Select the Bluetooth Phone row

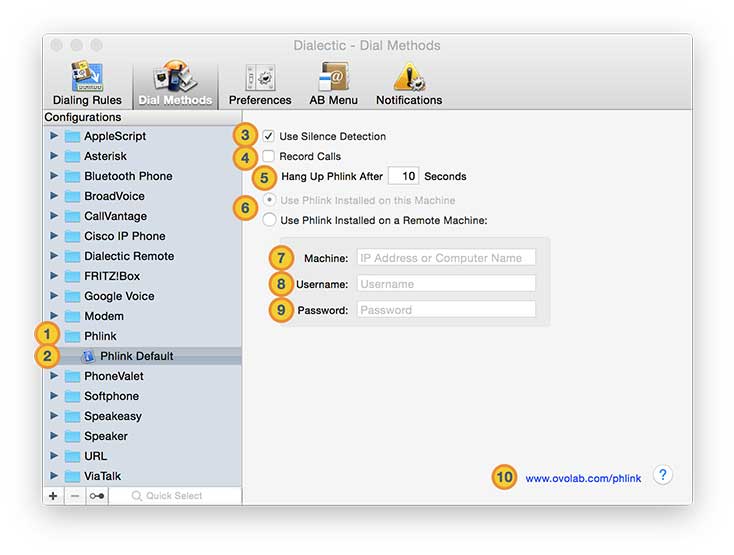click(x=142, y=176)
